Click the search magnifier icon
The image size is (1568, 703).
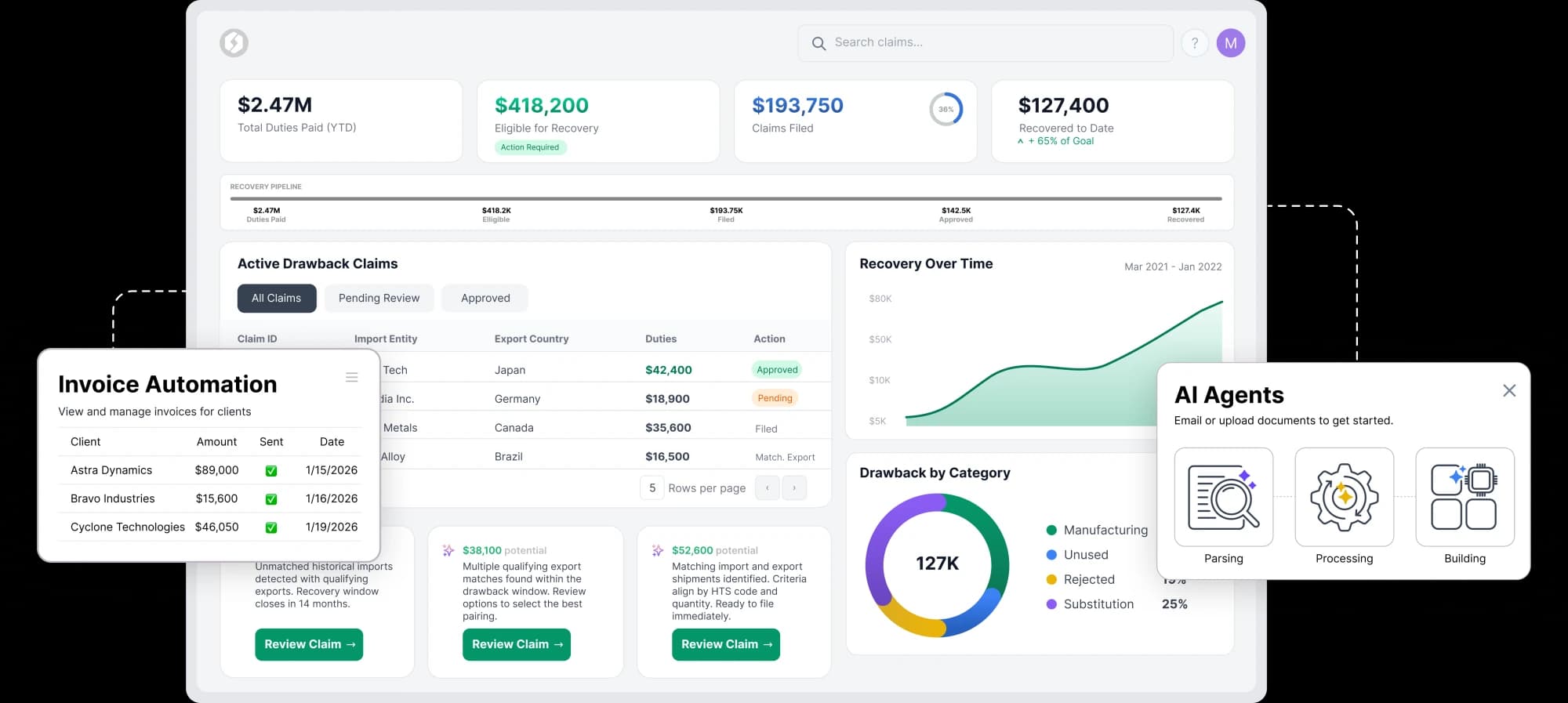pyautogui.click(x=818, y=43)
